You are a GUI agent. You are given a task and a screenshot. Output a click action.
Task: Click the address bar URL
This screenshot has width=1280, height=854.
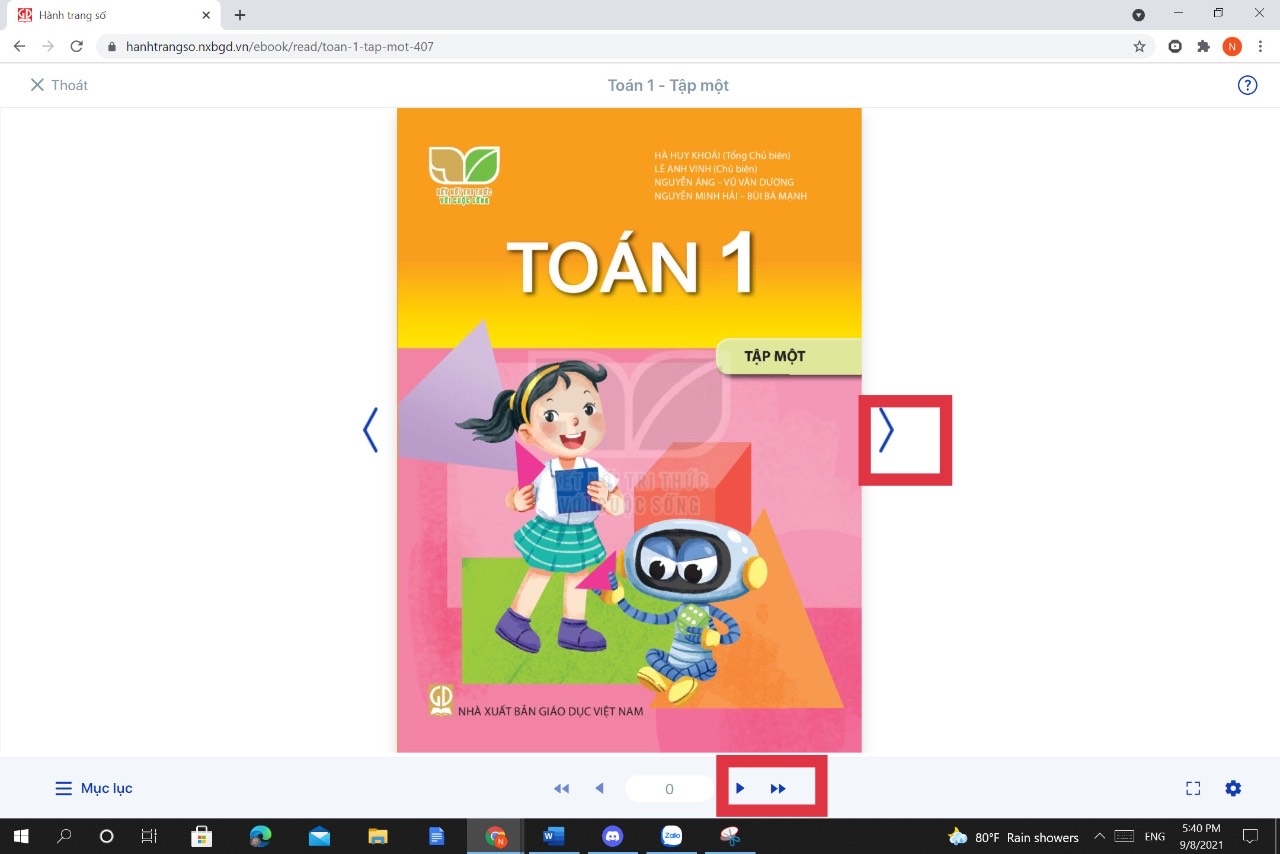coord(280,46)
